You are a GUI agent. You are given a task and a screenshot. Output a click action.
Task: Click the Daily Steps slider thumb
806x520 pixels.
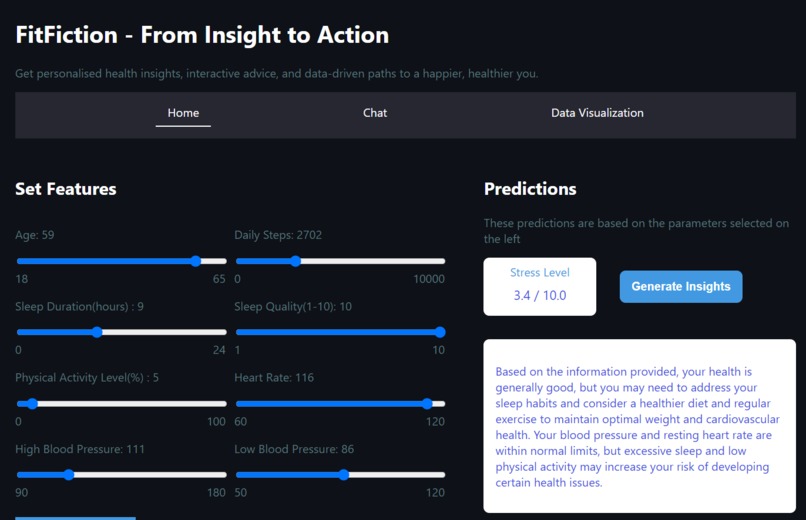tap(295, 261)
